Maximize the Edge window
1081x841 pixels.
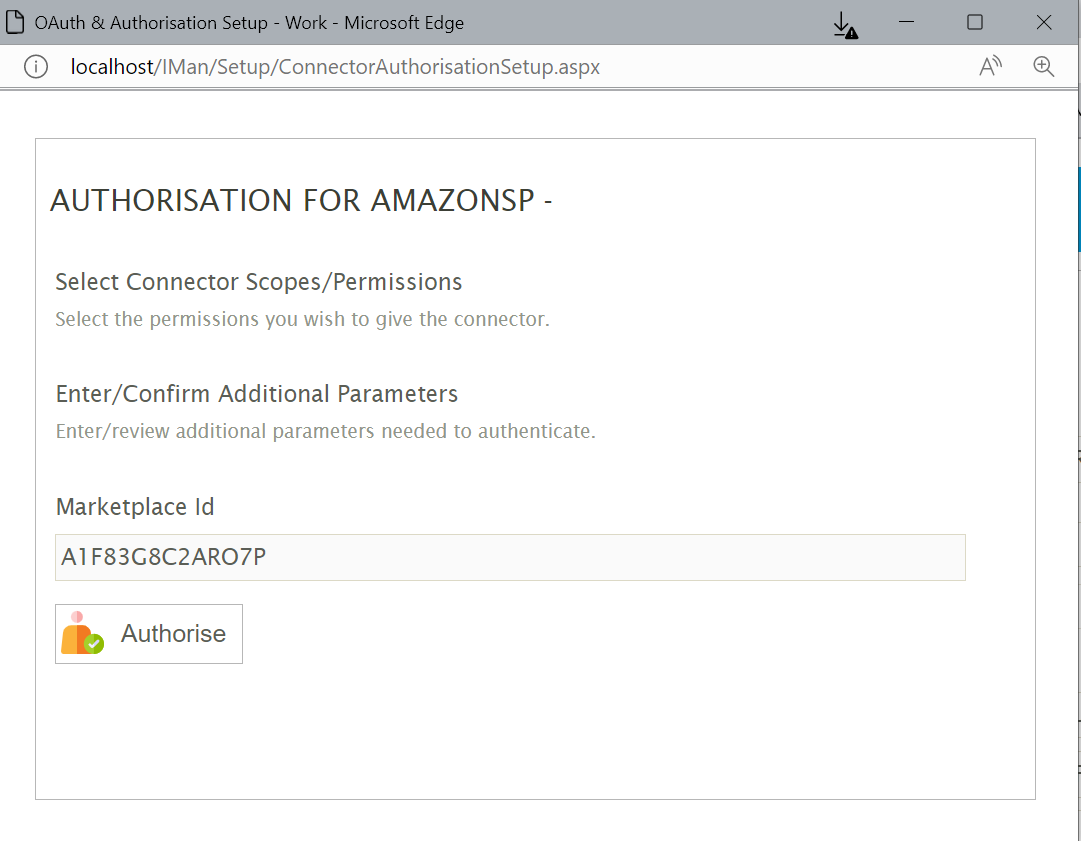pyautogui.click(x=975, y=22)
